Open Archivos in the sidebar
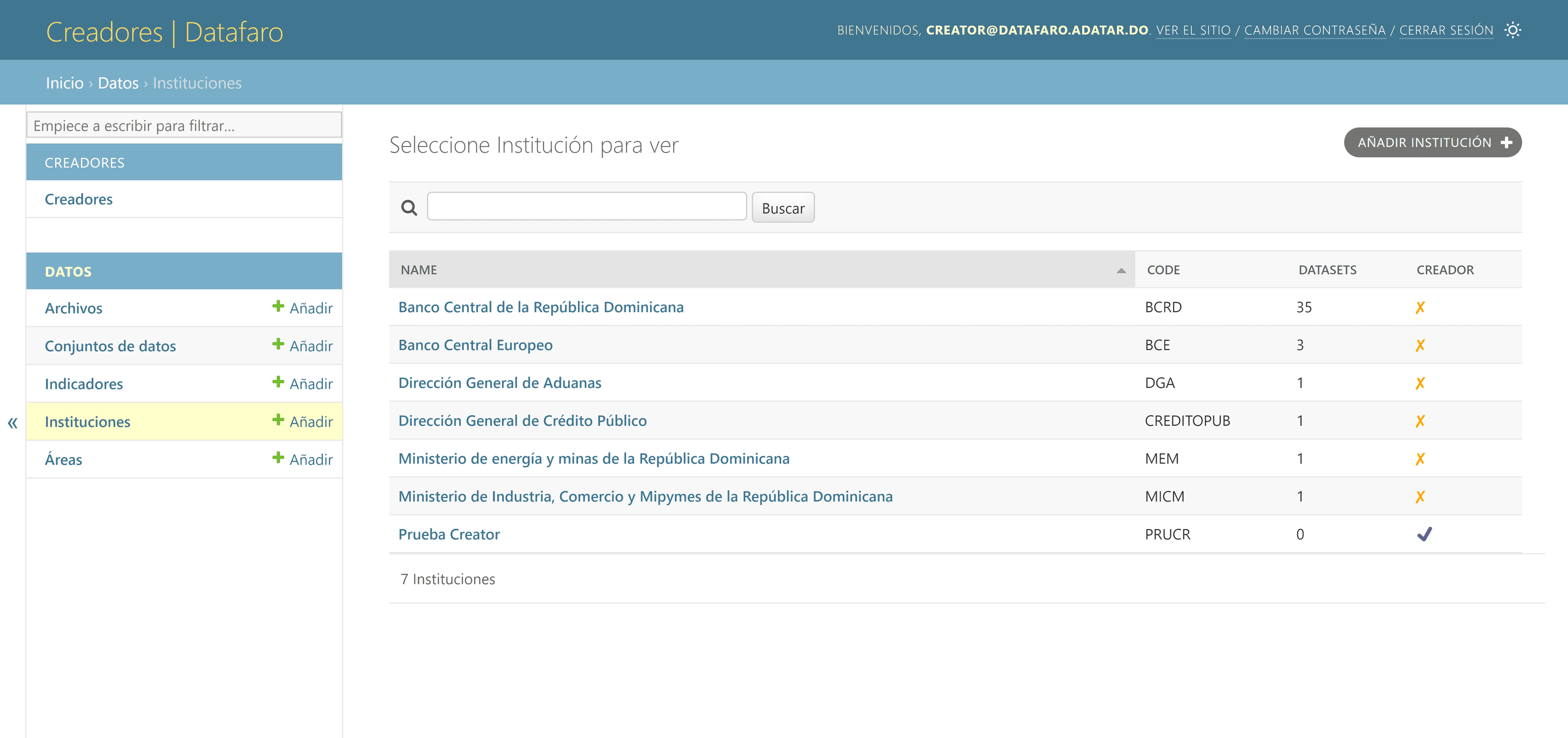 (73, 308)
